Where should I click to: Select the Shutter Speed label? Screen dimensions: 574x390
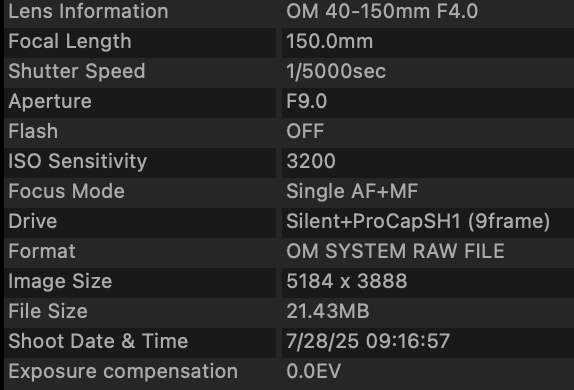pos(77,71)
